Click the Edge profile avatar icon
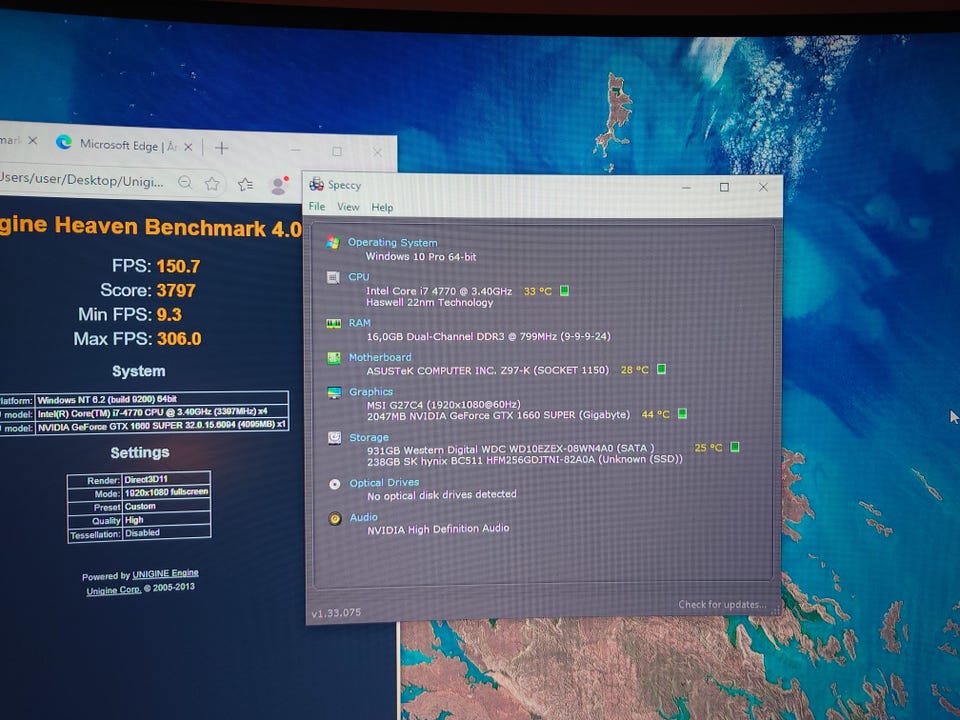This screenshot has width=960, height=720. pos(279,185)
